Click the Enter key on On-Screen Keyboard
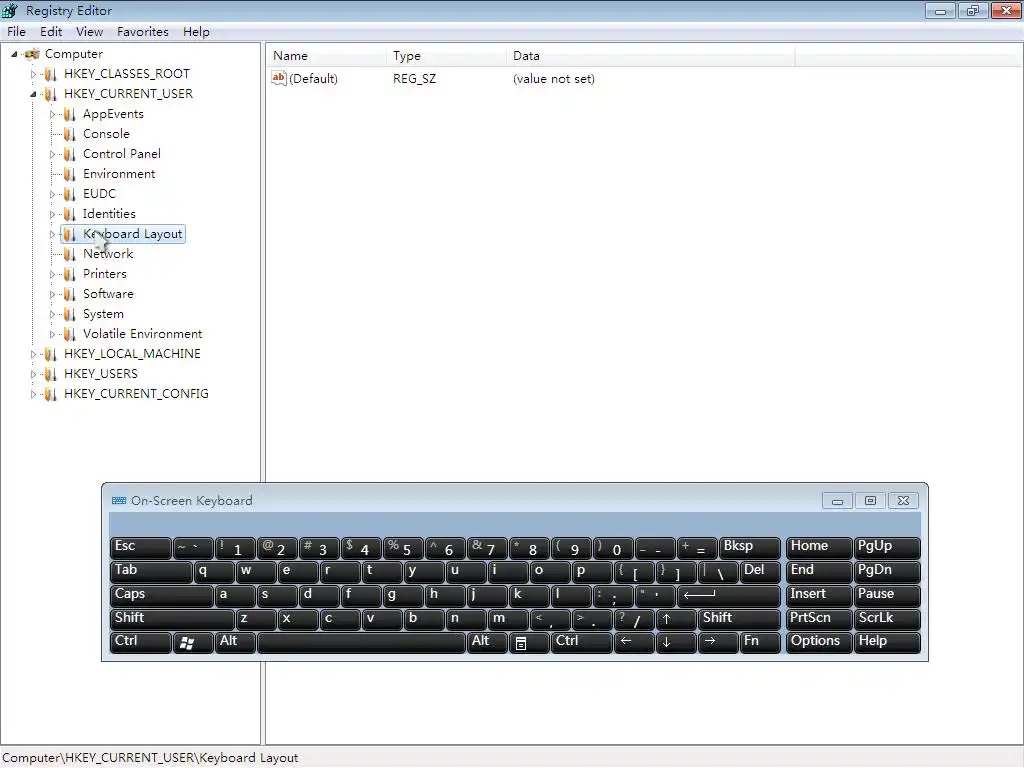The height and width of the screenshot is (768, 1024). pyautogui.click(x=729, y=596)
